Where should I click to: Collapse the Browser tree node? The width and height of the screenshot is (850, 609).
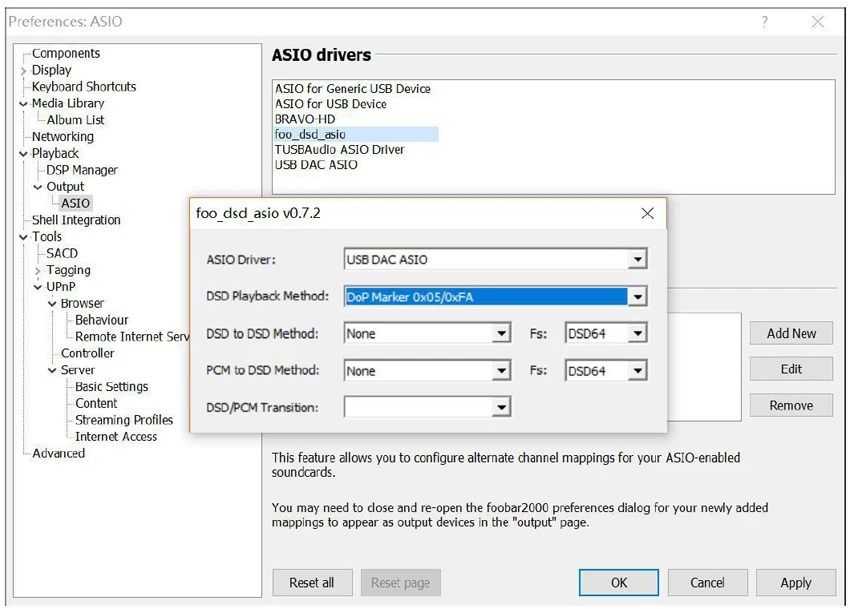pyautogui.click(x=52, y=304)
